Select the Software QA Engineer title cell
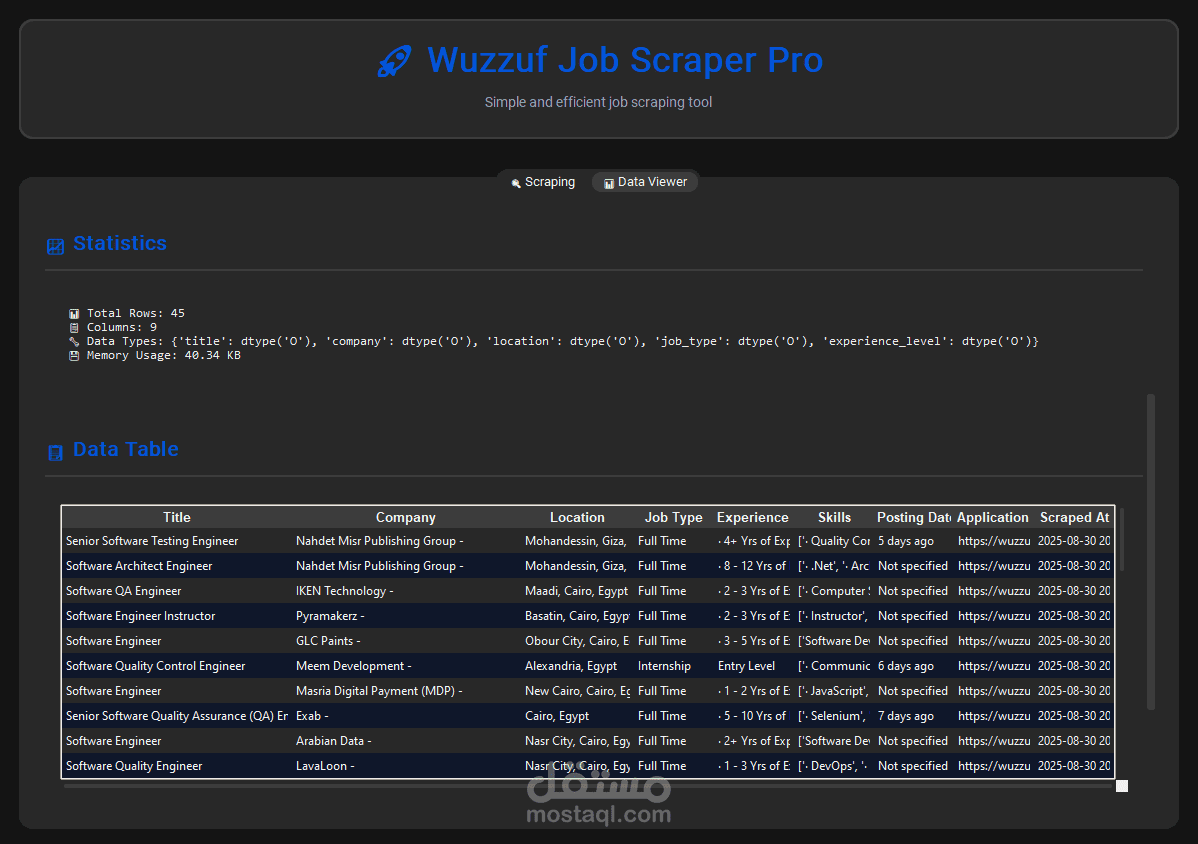 coord(176,591)
